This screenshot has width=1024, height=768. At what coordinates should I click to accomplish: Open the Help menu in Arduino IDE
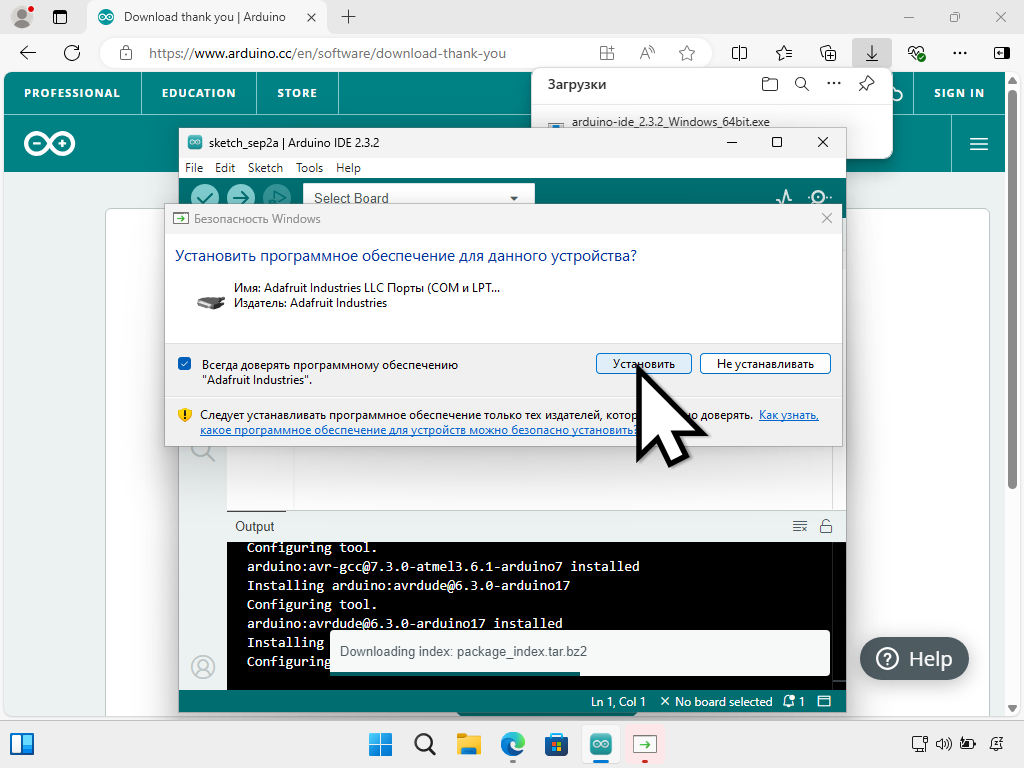pos(348,168)
